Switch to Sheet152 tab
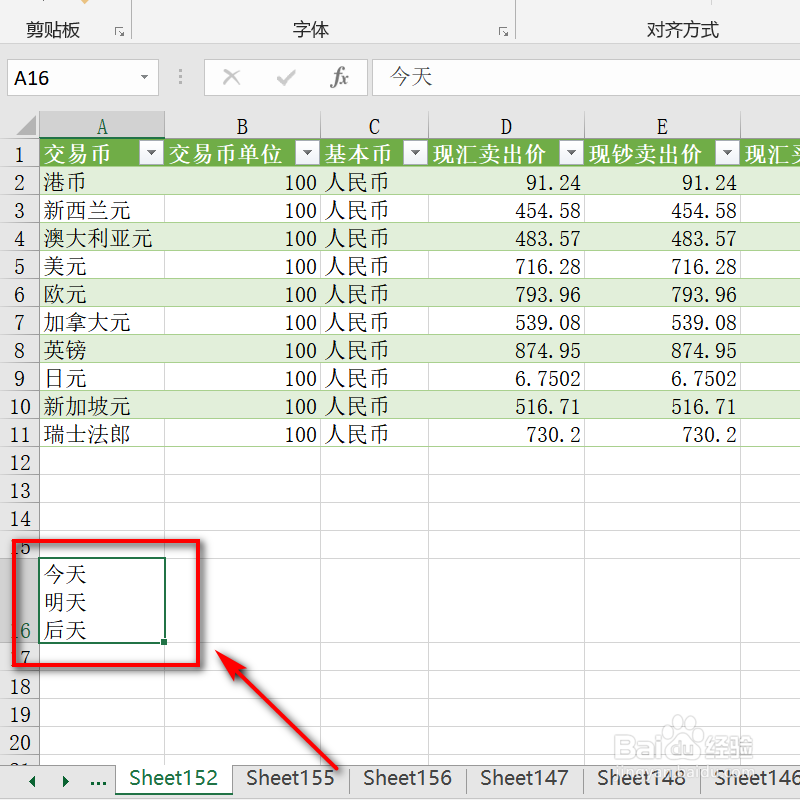Image resolution: width=800 pixels, height=800 pixels. [173, 779]
